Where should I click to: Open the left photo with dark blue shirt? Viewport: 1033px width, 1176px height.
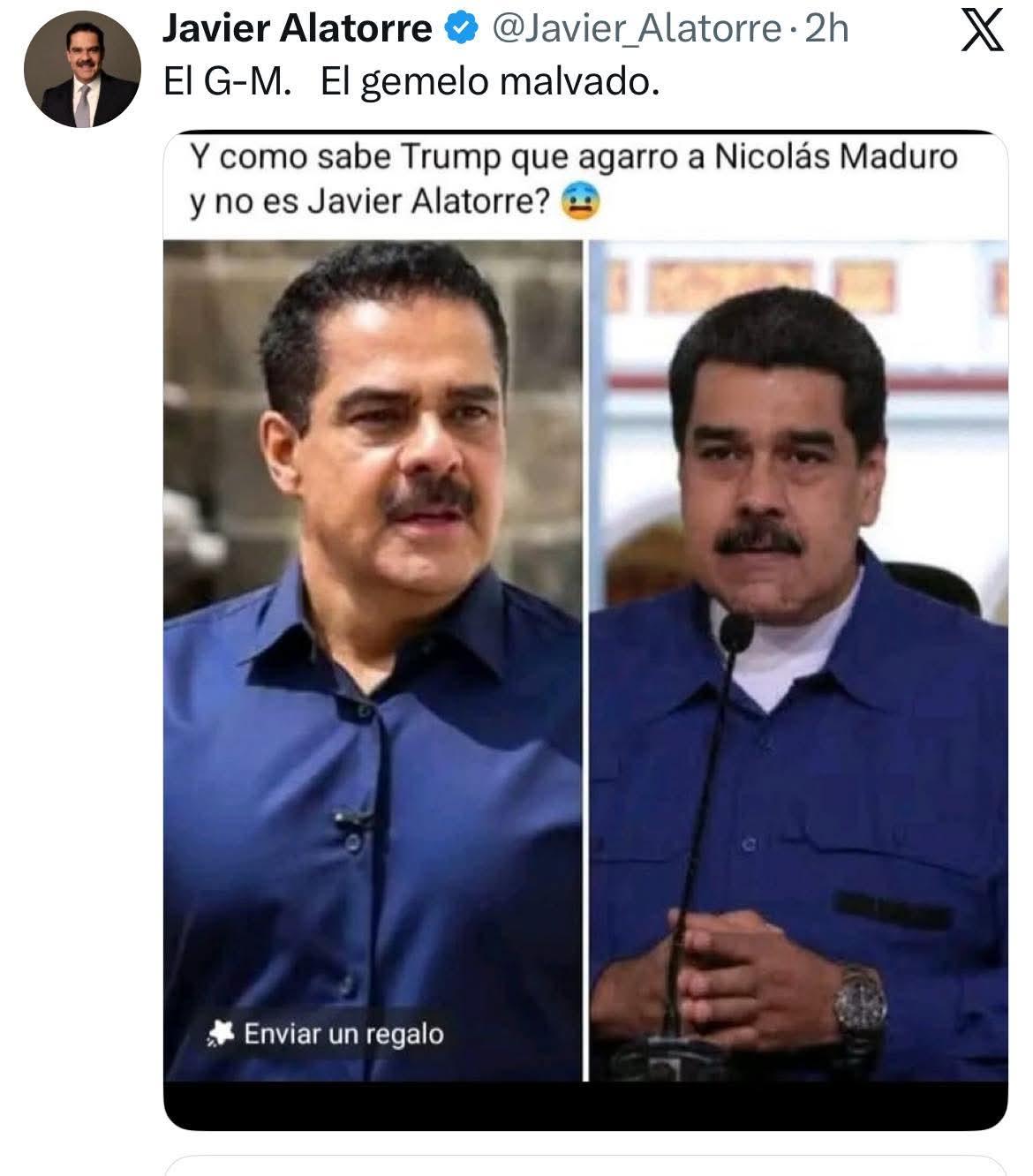373,660
